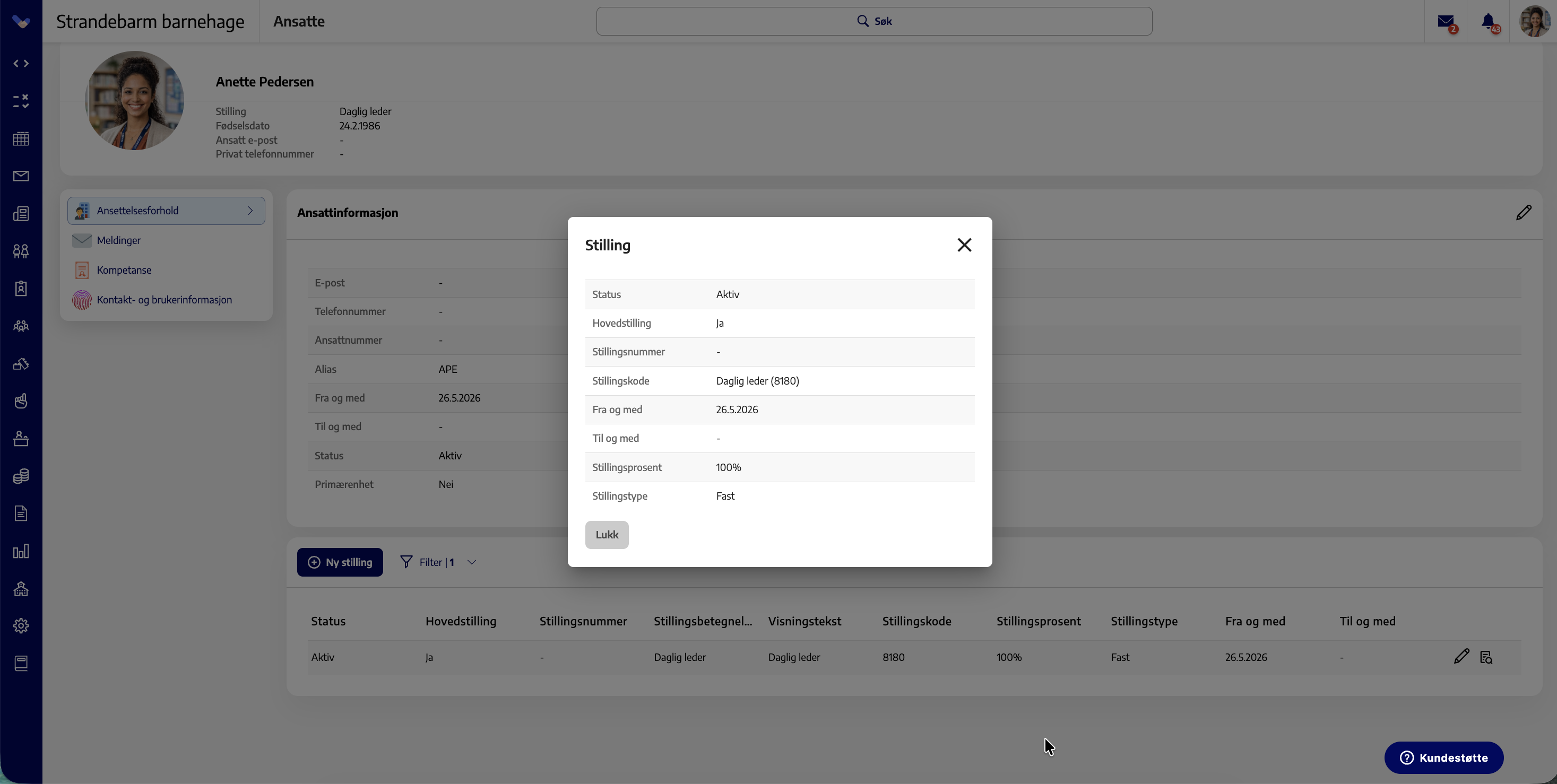Sort by the Stillingskode column header
The height and width of the screenshot is (784, 1557).
click(916, 621)
